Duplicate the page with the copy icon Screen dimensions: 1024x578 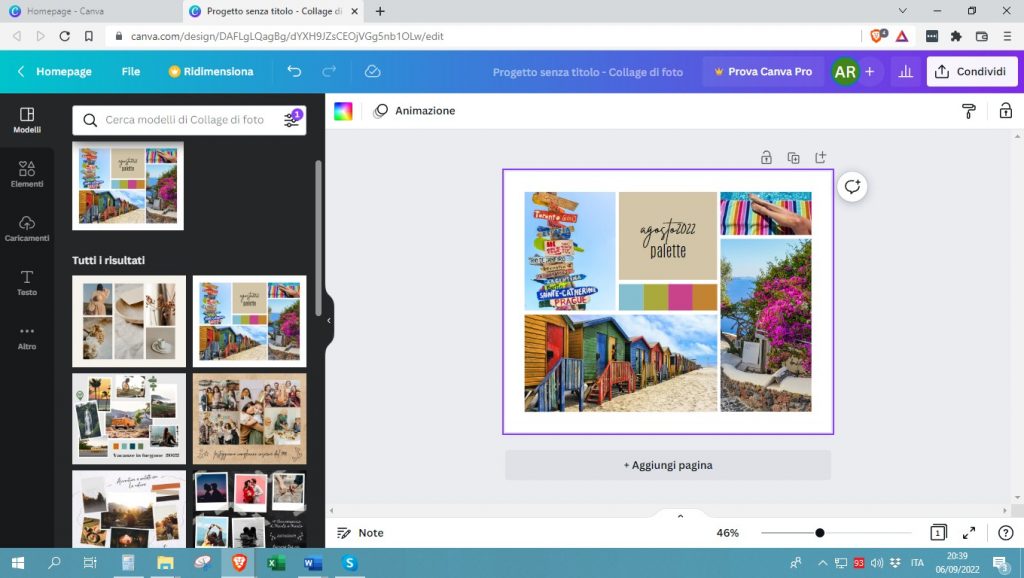pos(793,158)
